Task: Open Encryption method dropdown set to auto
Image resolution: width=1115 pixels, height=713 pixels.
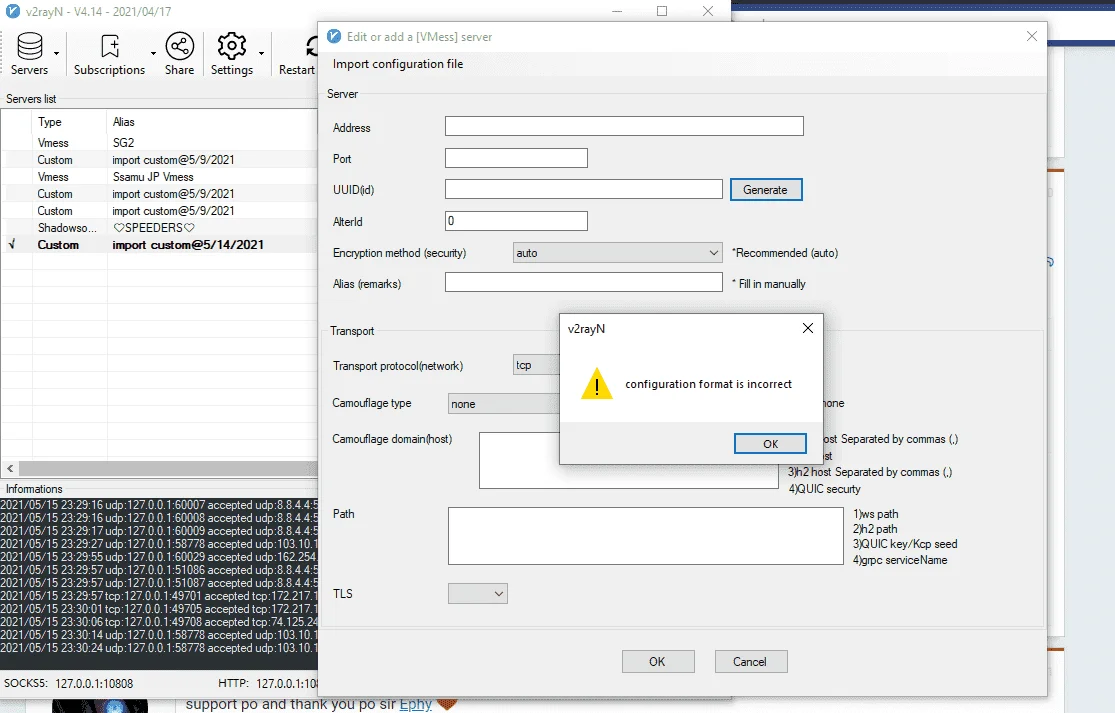Action: point(617,253)
